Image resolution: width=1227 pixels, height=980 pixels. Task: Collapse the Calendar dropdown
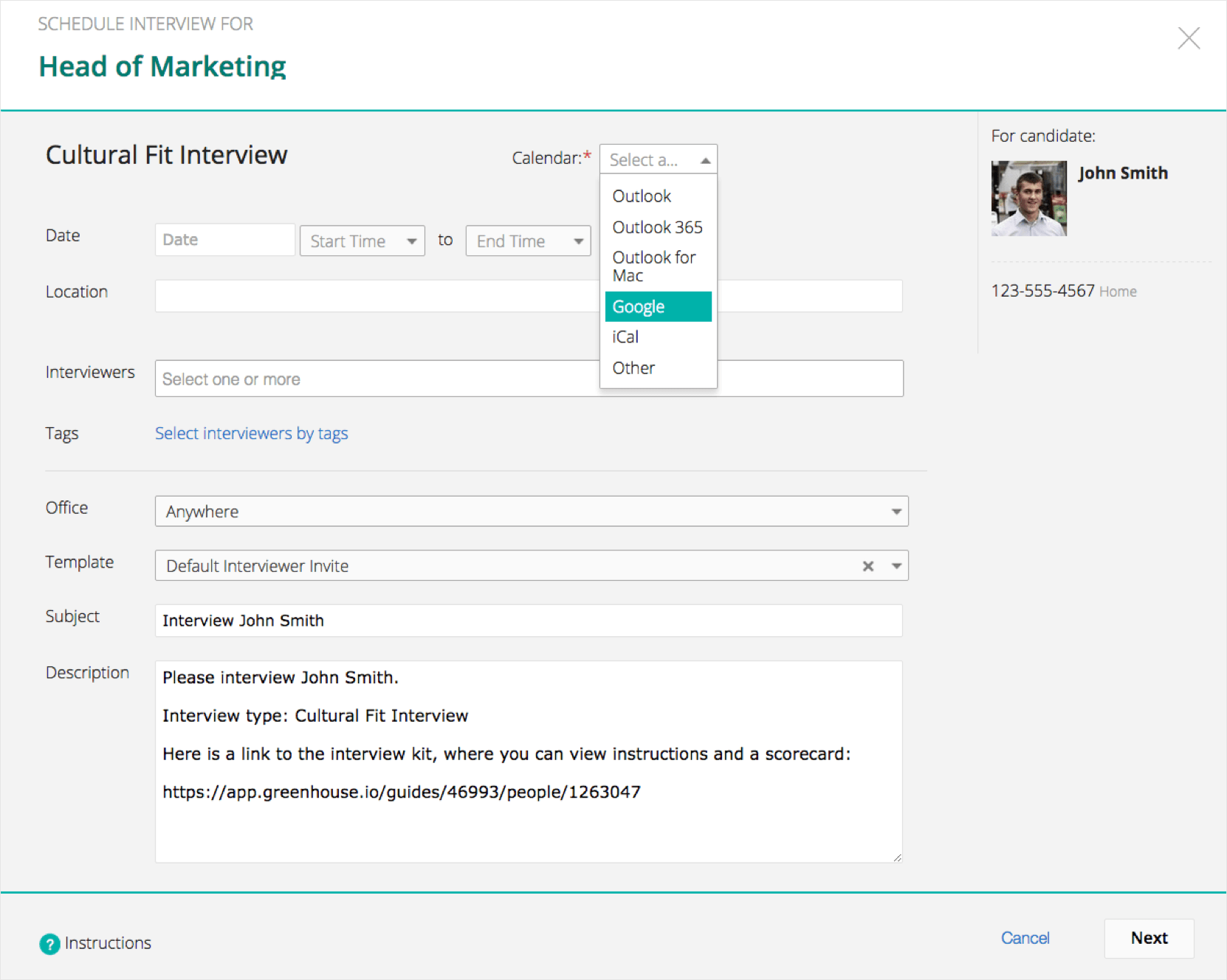(x=705, y=160)
